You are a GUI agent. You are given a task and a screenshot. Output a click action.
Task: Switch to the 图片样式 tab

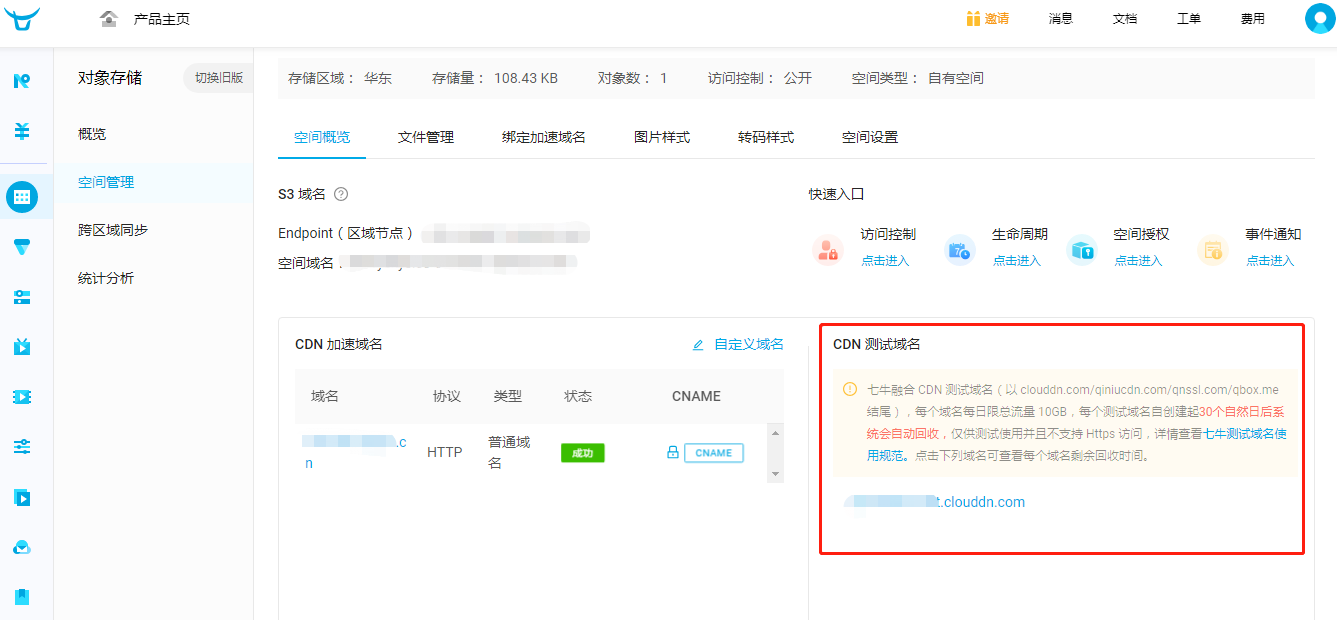[x=662, y=137]
